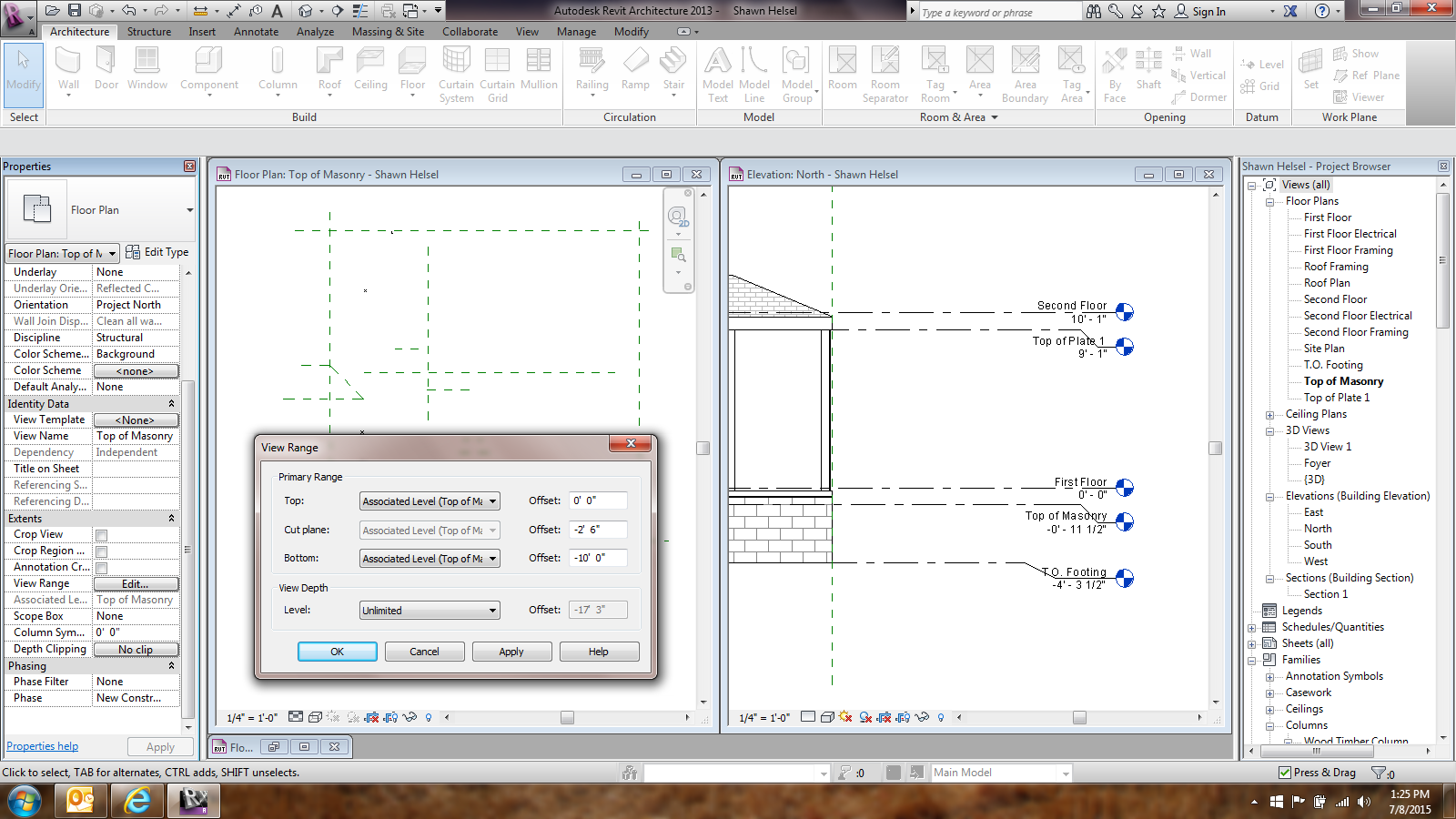Switch to the Massing & Site tab
The width and height of the screenshot is (1456, 819).
coord(388,32)
